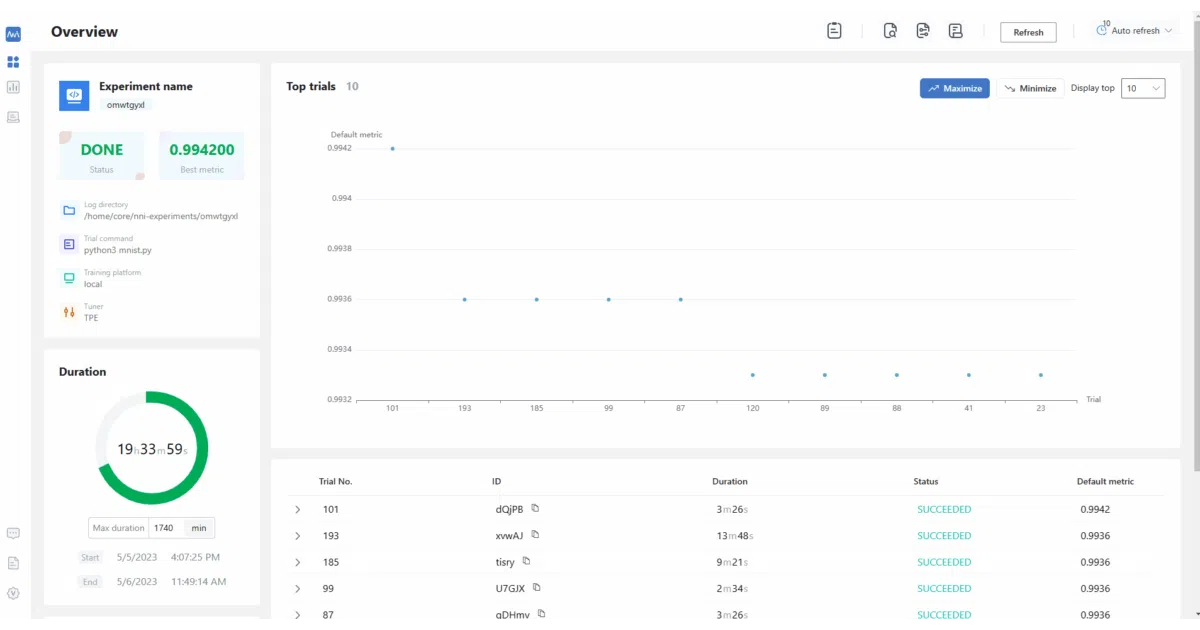Viewport: 1200px width, 630px height.
Task: Open the settings gear icon at sidebar bottom
Action: 13,592
